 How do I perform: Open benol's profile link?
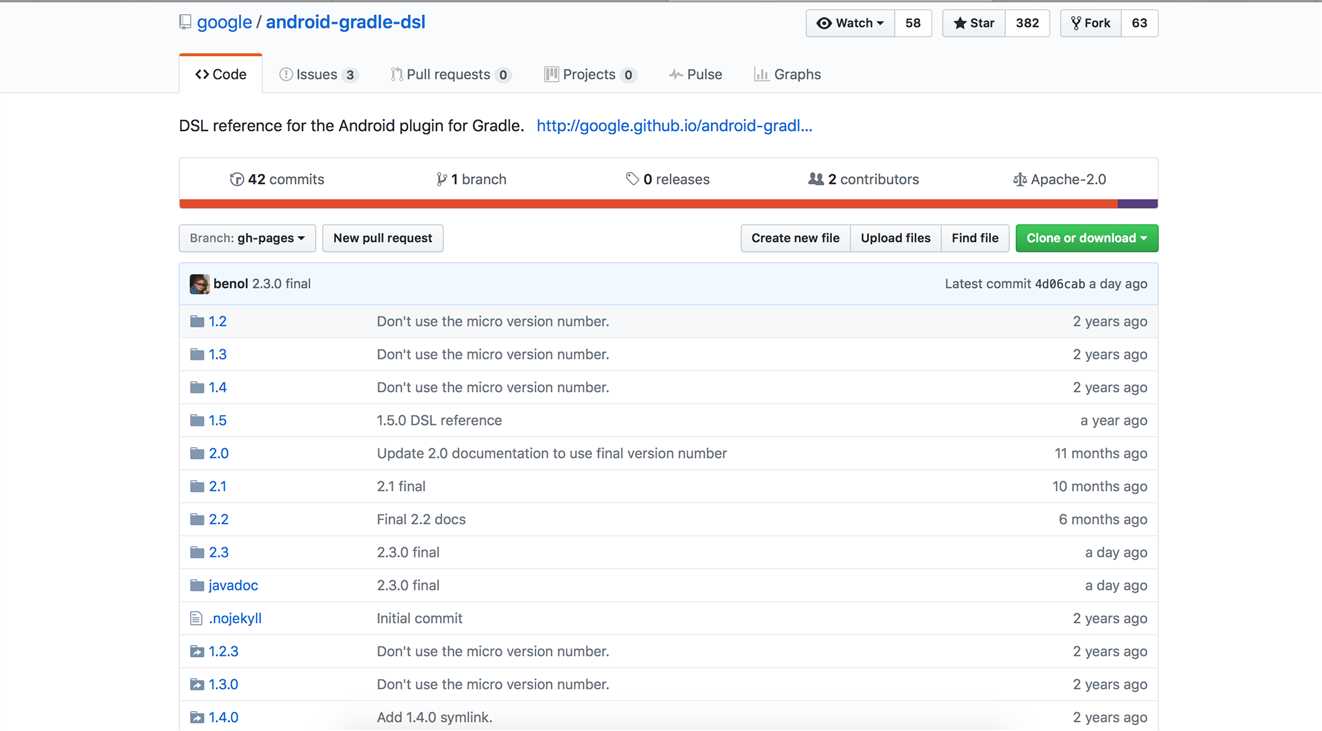coord(230,284)
